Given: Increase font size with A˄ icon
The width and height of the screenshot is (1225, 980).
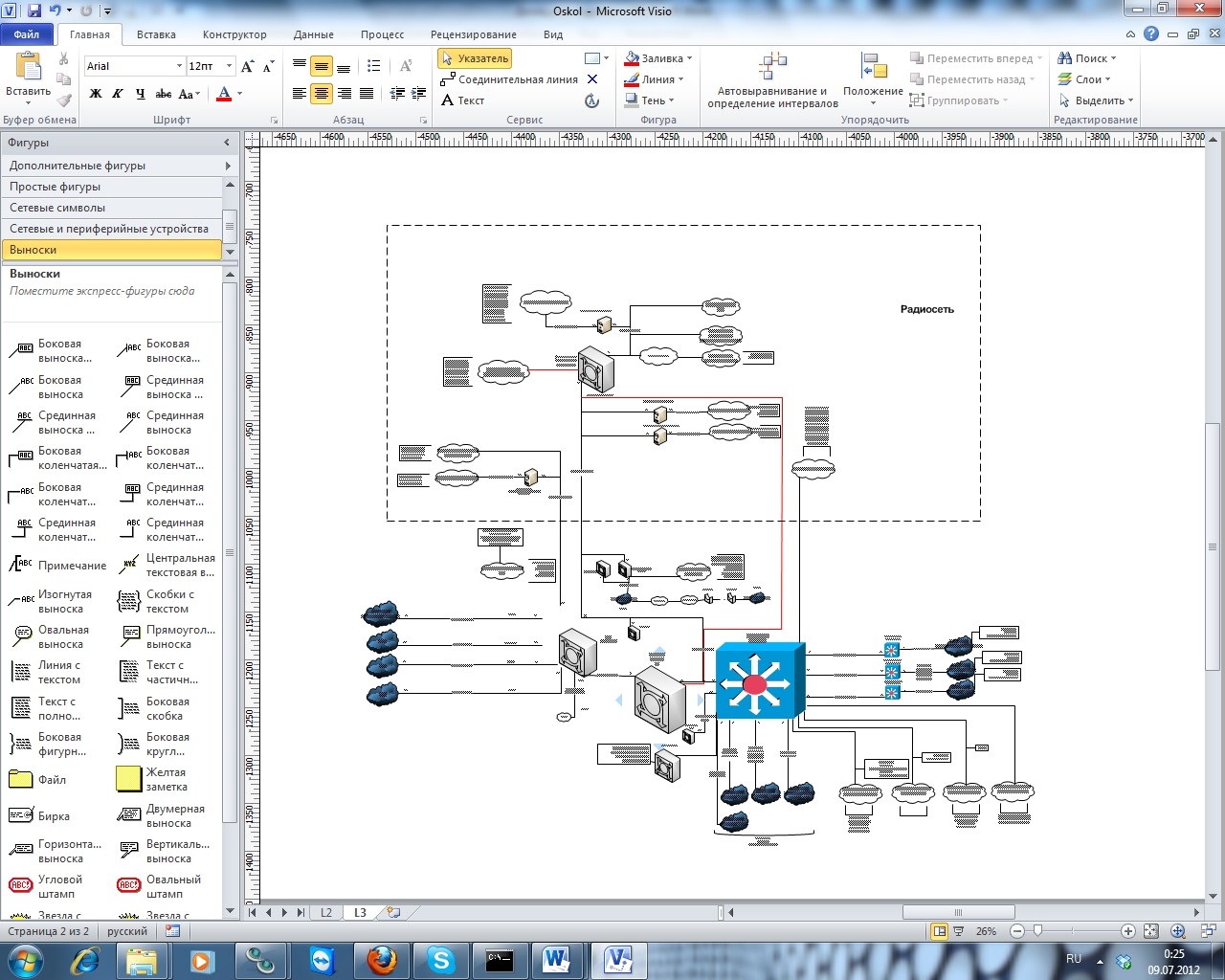Looking at the screenshot, I should 248,66.
